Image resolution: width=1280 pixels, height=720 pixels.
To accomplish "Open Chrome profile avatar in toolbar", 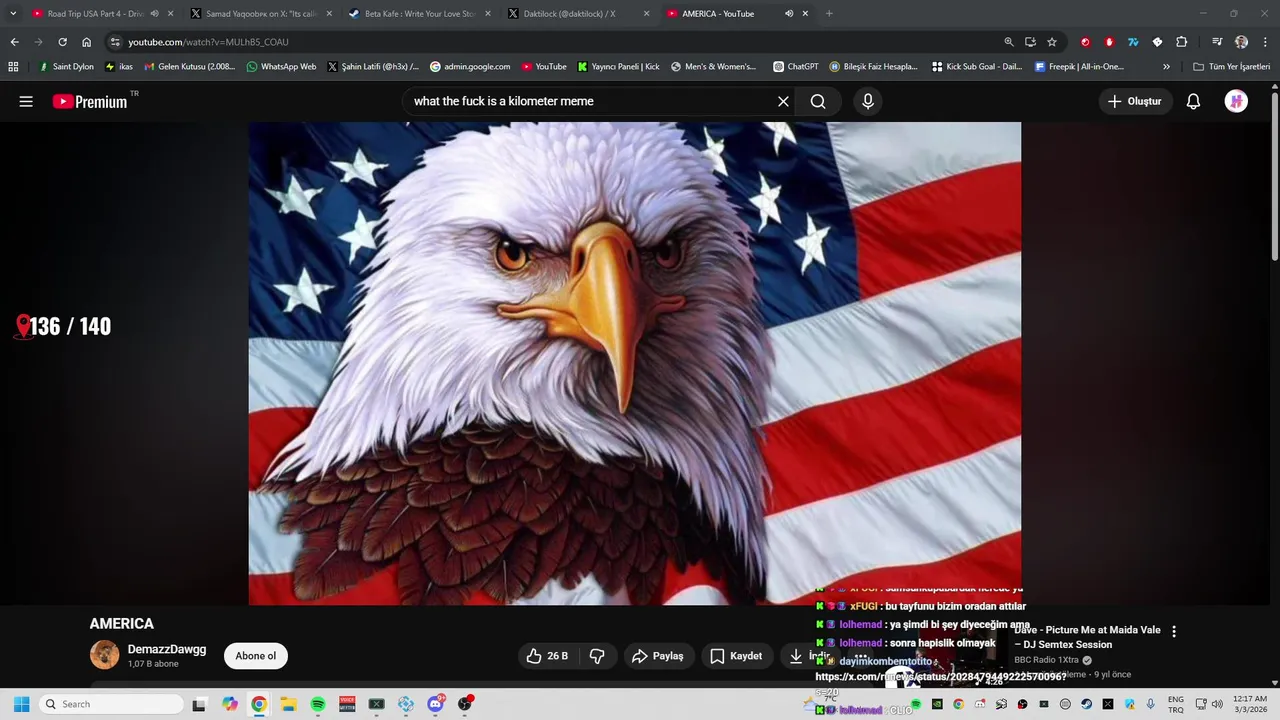I will [x=1241, y=42].
